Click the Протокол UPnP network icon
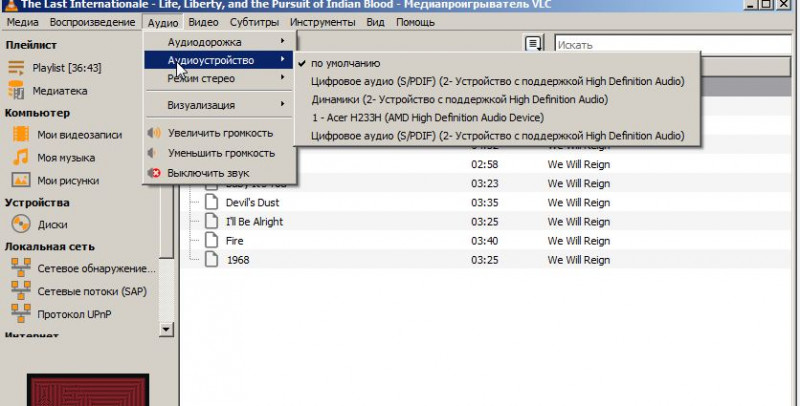The image size is (800, 406). pyautogui.click(x=21, y=314)
